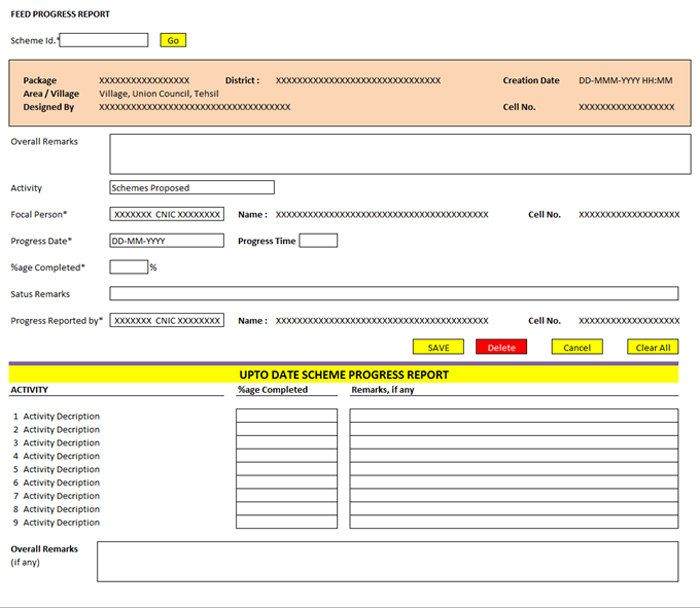The height and width of the screenshot is (608, 700).
Task: Click the yellow Go button
Action: click(173, 40)
